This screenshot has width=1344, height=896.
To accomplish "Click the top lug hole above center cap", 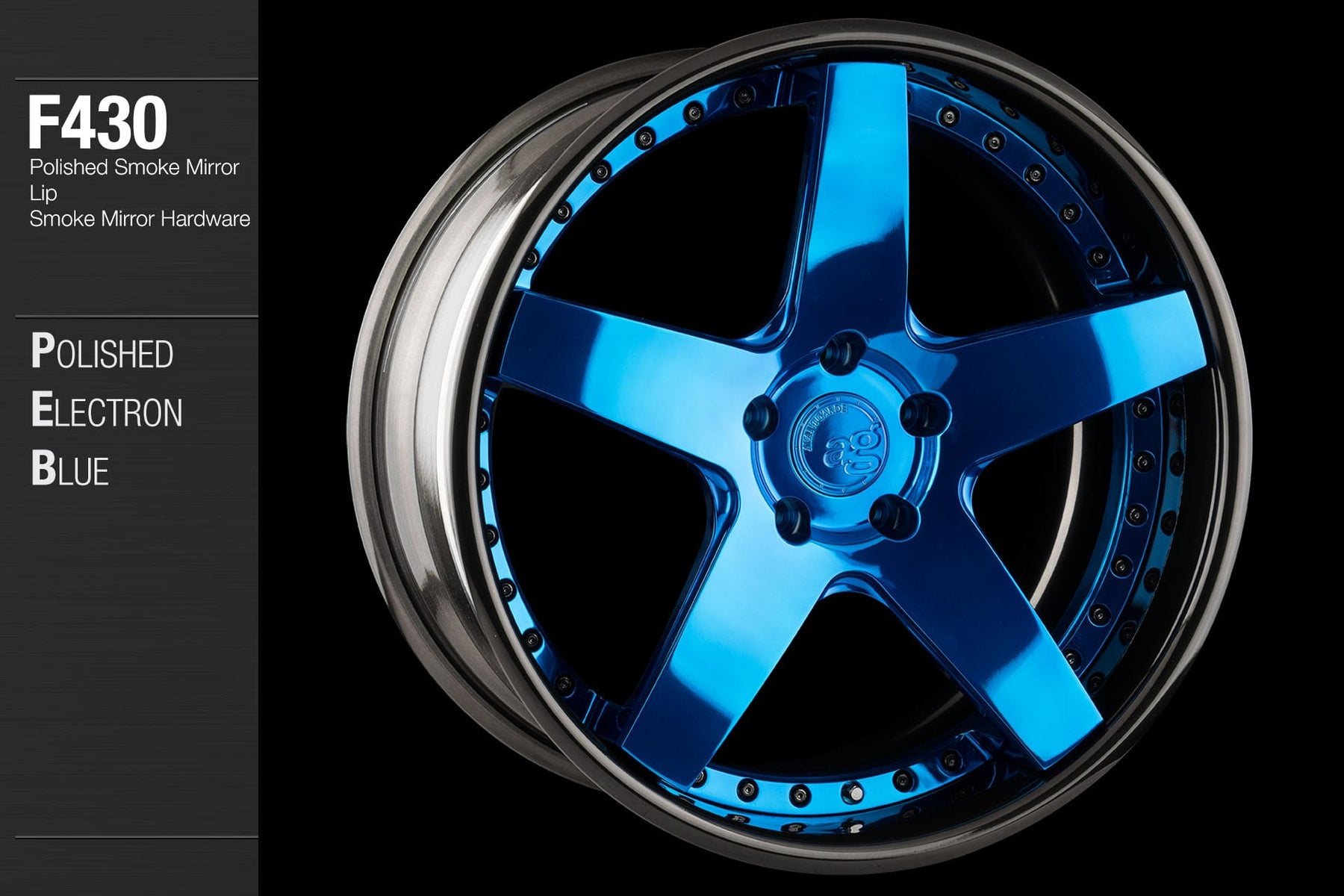I will (843, 349).
